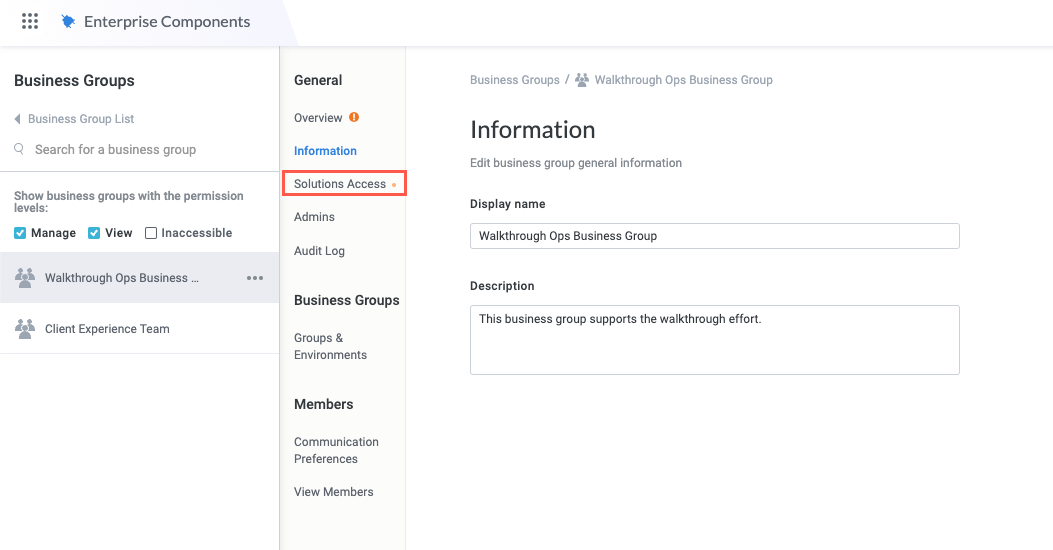
Task: Click the orange warning icon beside Overview
Action: pos(354,117)
